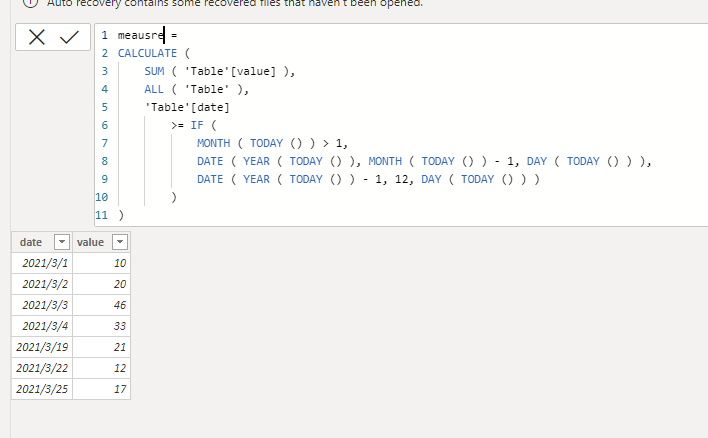708x438 pixels.
Task: Cancel the formula with the X icon
Action: click(37, 37)
